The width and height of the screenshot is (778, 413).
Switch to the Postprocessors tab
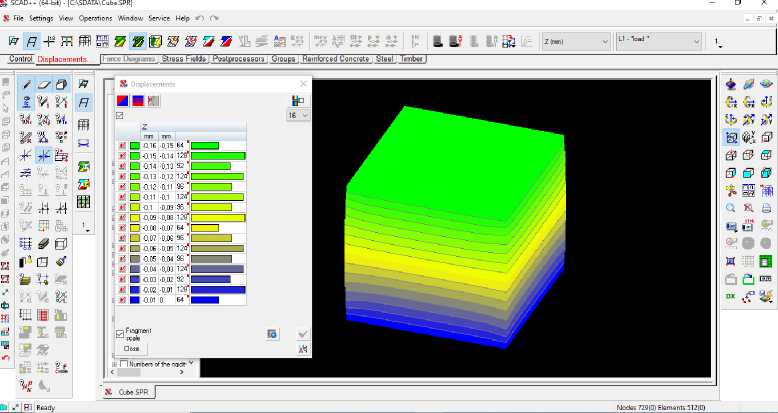coord(238,59)
